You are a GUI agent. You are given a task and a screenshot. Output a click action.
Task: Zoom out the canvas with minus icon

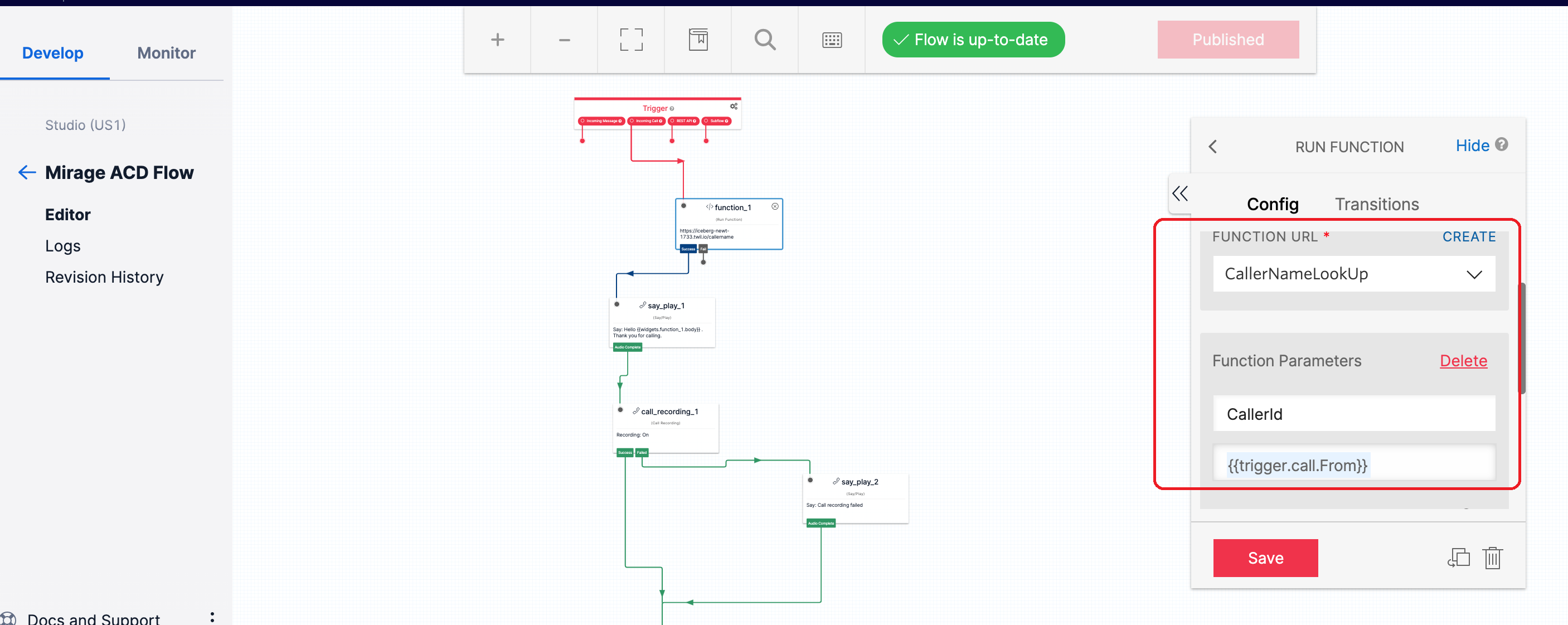(564, 40)
